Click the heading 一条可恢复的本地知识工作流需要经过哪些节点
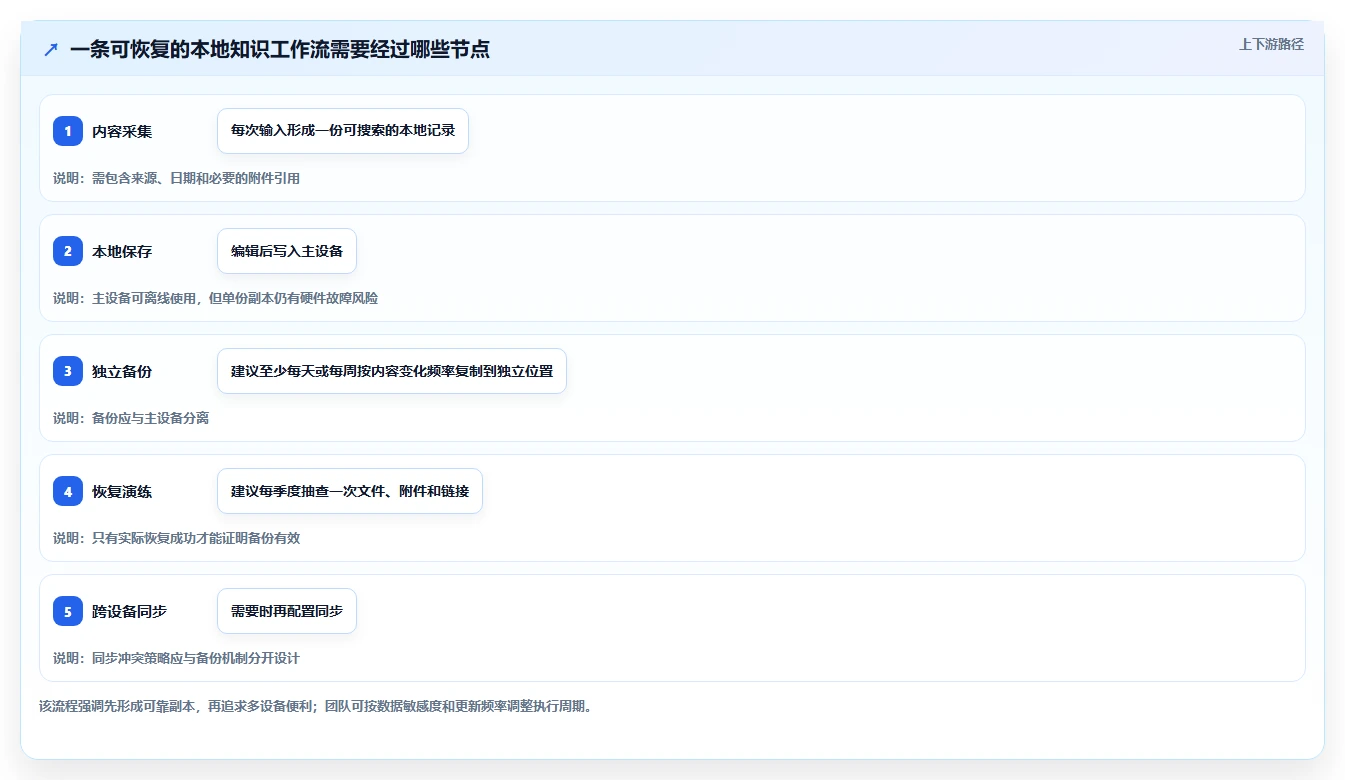Screen dimensions: 1345x780 (x=280, y=49)
